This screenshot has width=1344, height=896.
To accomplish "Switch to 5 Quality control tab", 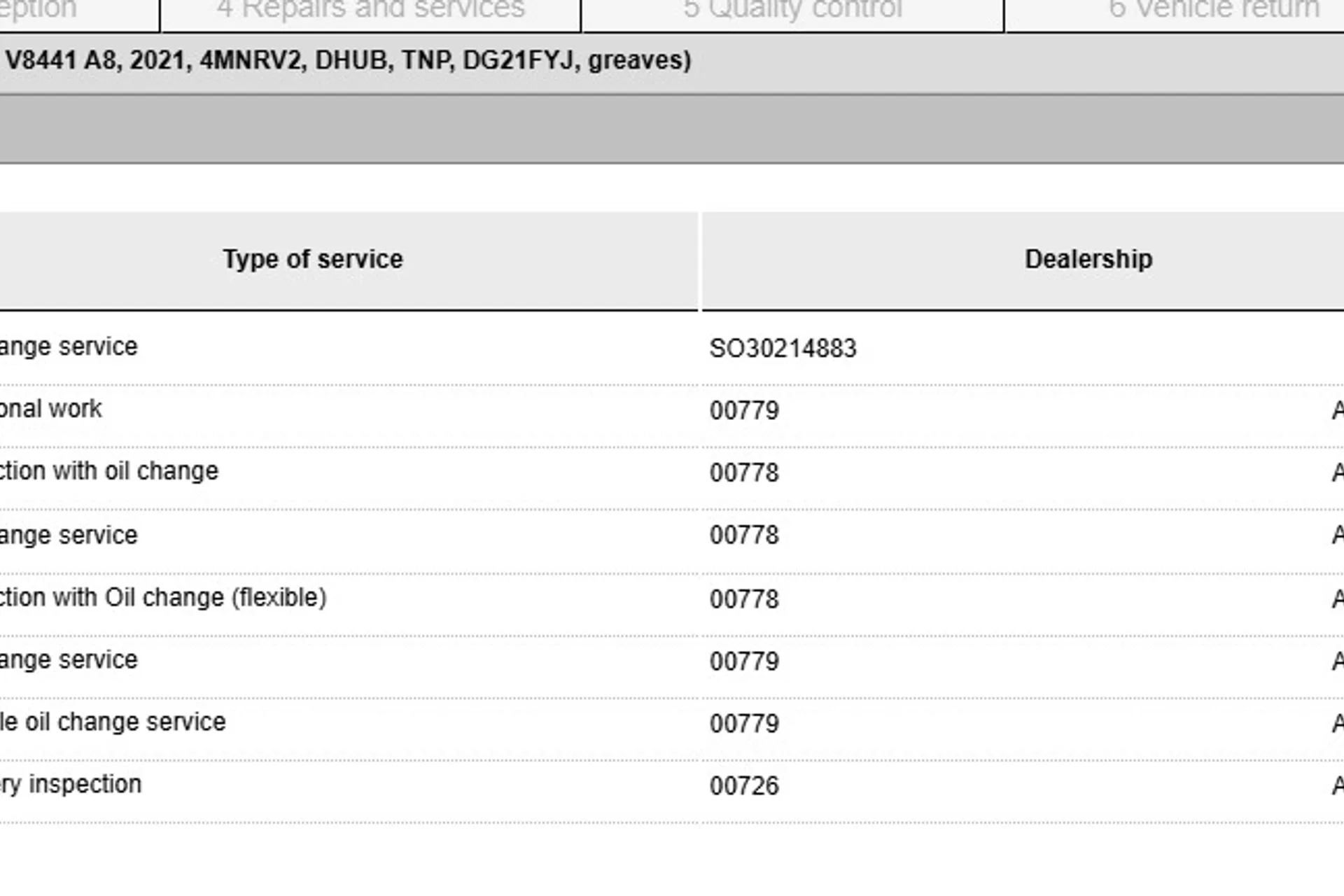I will tap(792, 10).
